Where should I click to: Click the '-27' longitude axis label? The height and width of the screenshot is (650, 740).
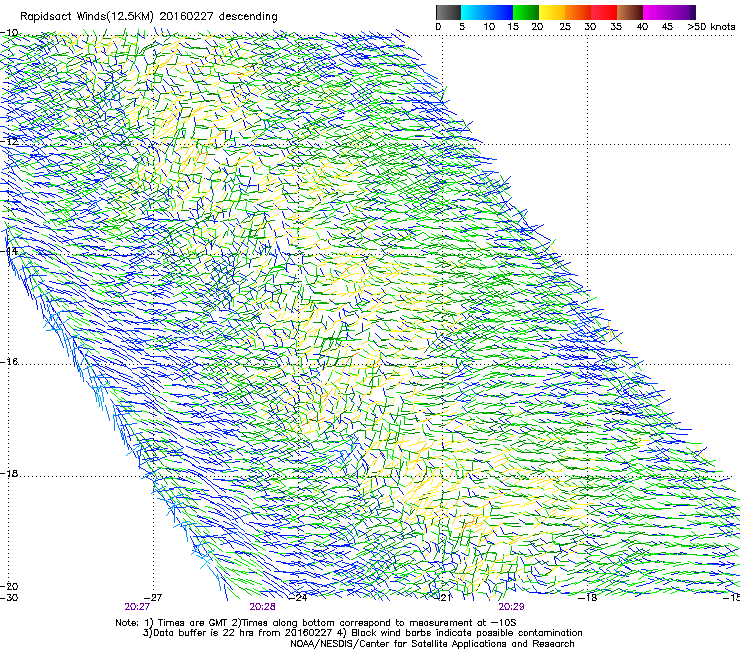pos(153,598)
